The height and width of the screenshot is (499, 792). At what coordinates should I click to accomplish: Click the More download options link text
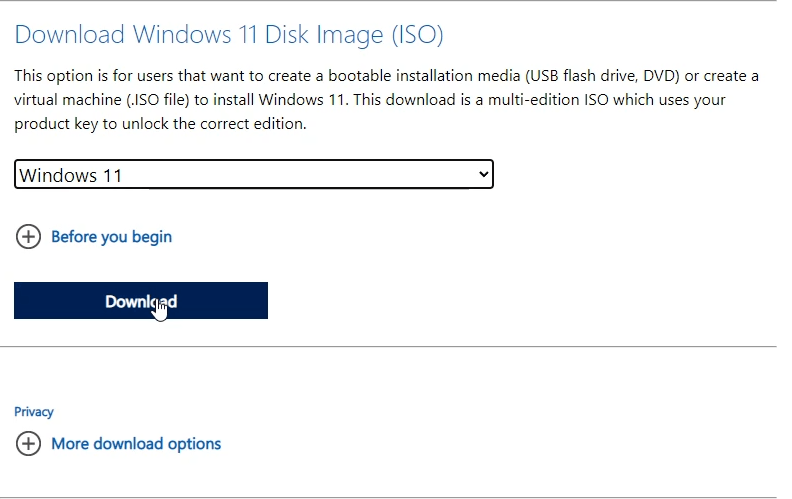pos(136,444)
